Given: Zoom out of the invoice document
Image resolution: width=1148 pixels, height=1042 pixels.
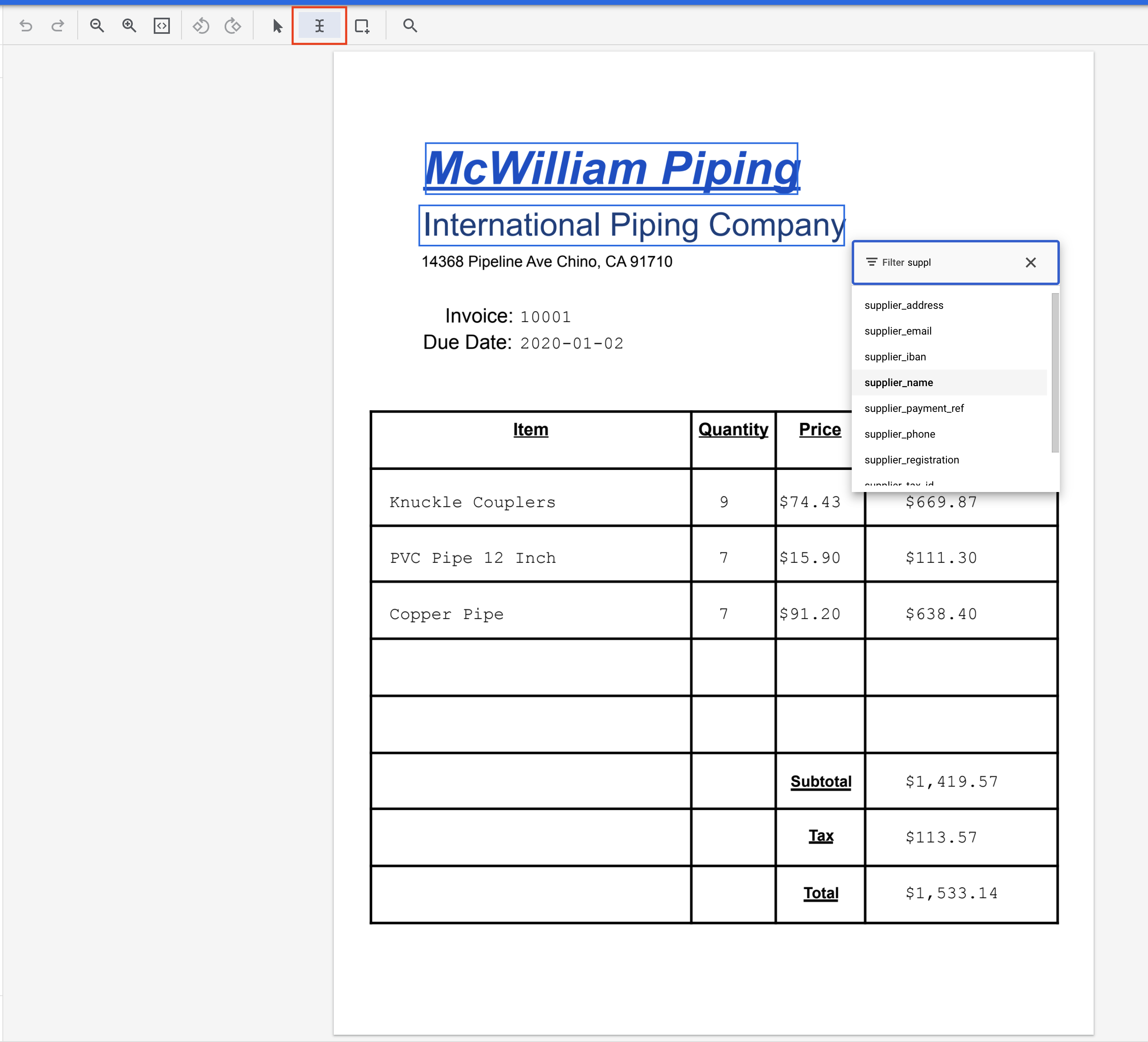Looking at the screenshot, I should point(97,26).
